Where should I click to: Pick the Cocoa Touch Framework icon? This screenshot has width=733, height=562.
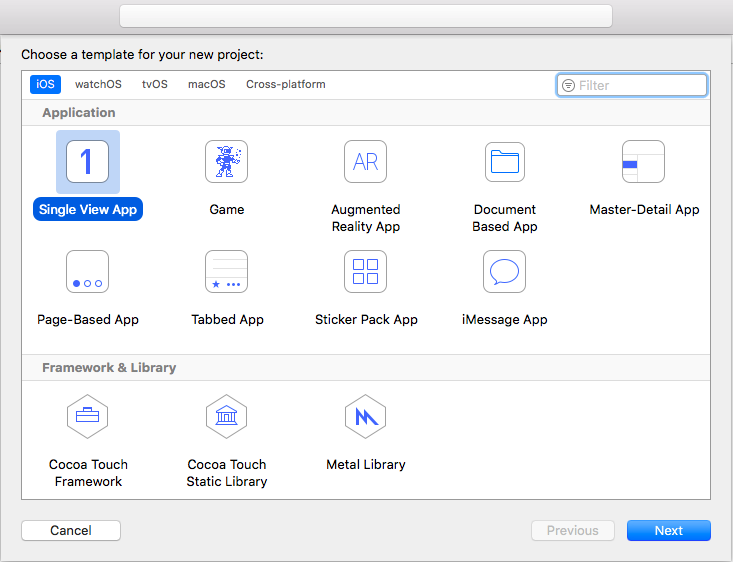tap(87, 416)
